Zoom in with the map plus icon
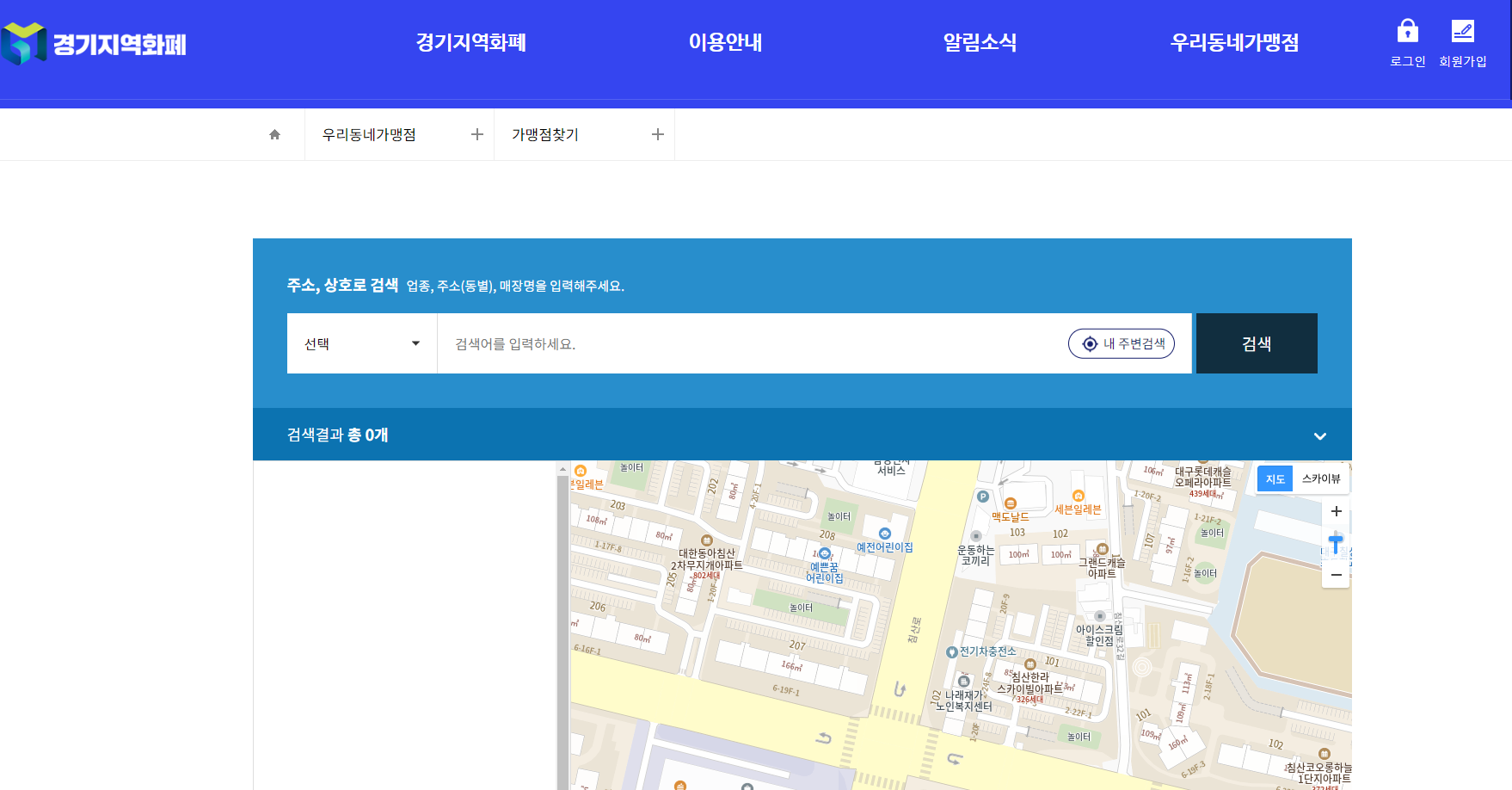The image size is (1512, 790). (1336, 511)
